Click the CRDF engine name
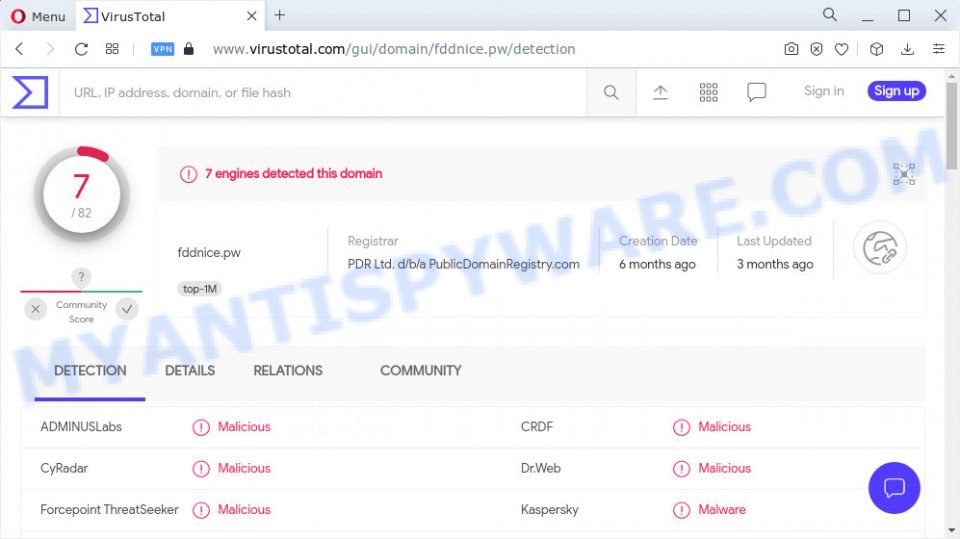Image resolution: width=960 pixels, height=539 pixels. coord(537,427)
